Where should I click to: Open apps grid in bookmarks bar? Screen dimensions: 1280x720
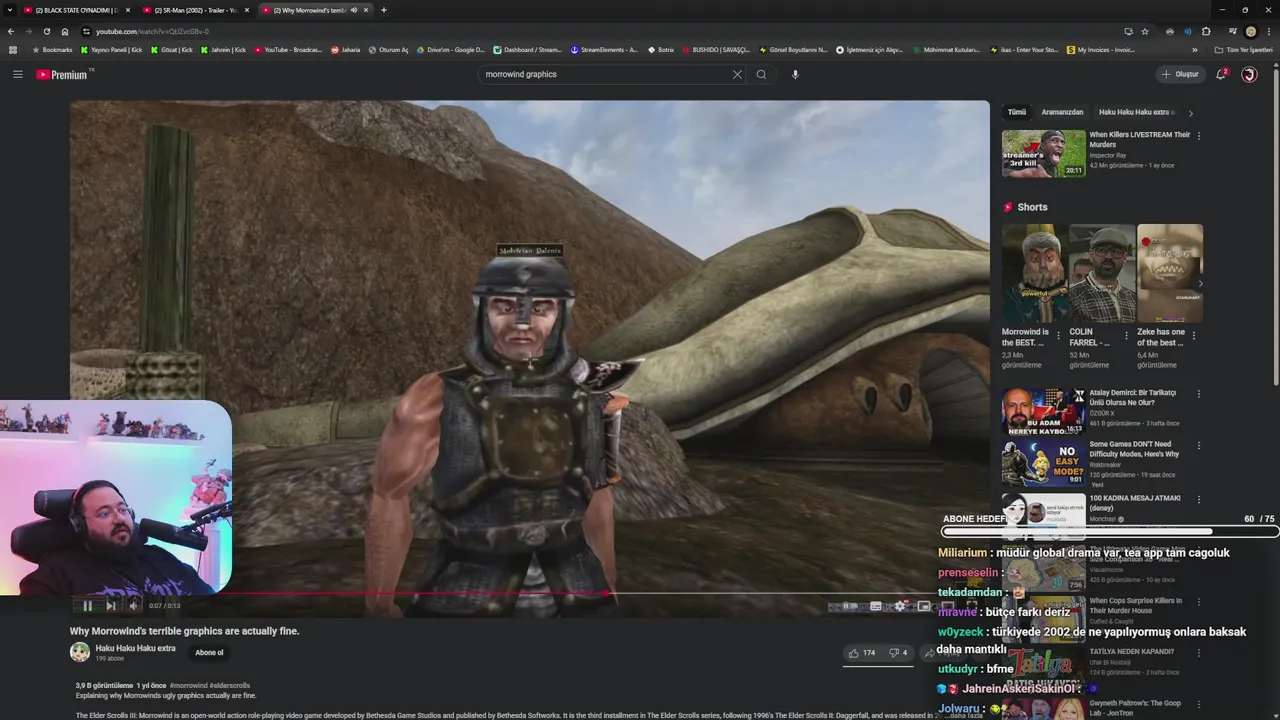[13, 49]
